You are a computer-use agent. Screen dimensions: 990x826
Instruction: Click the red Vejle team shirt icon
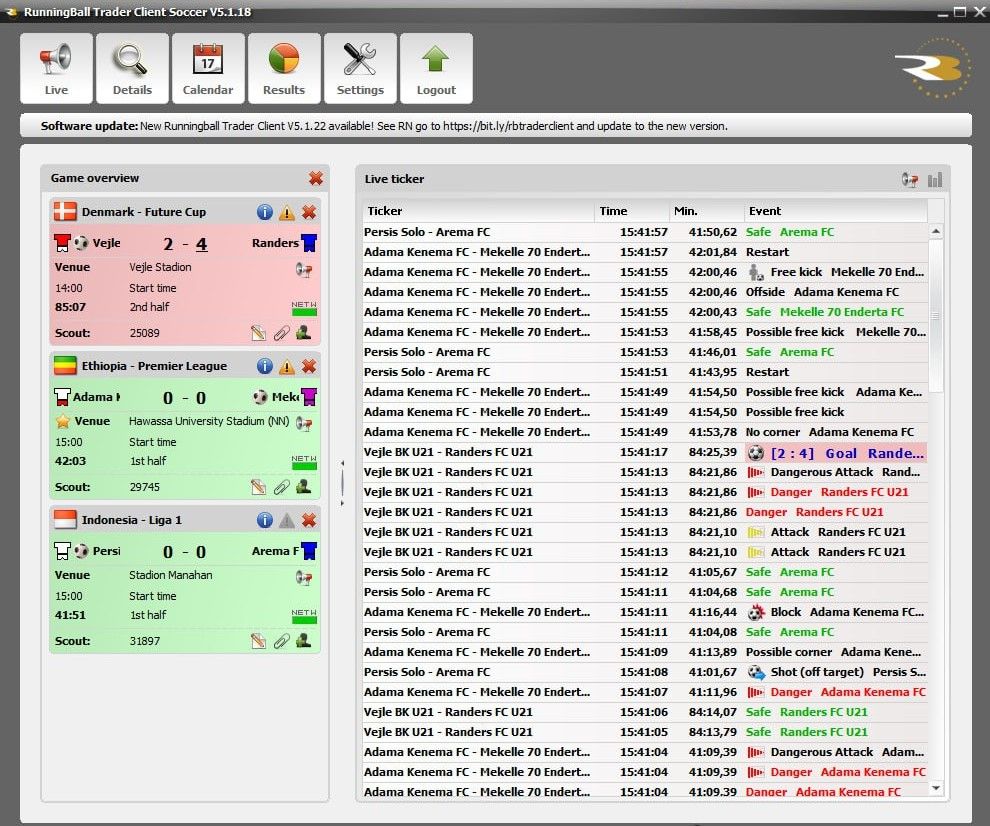coord(62,243)
